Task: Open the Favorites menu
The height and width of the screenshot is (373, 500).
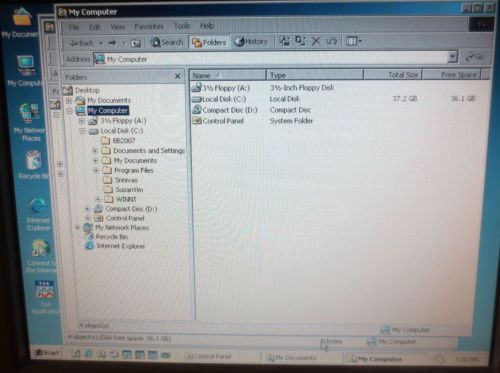Action: coord(149,26)
